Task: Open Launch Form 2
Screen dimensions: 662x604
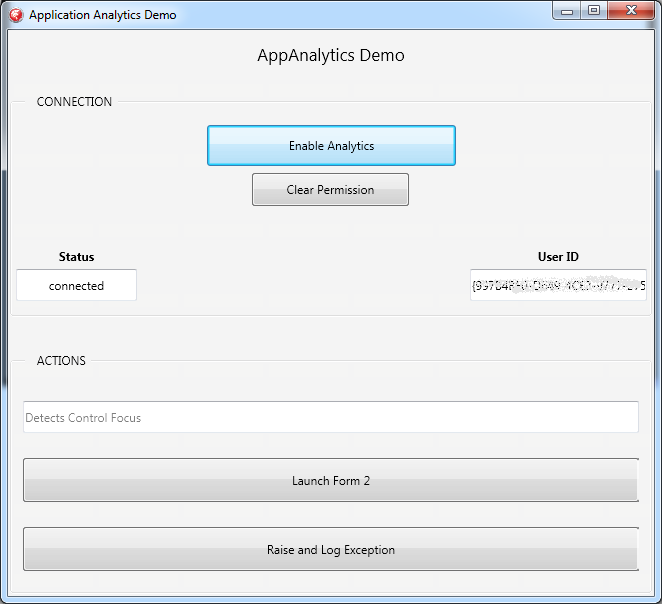Action: [x=331, y=480]
